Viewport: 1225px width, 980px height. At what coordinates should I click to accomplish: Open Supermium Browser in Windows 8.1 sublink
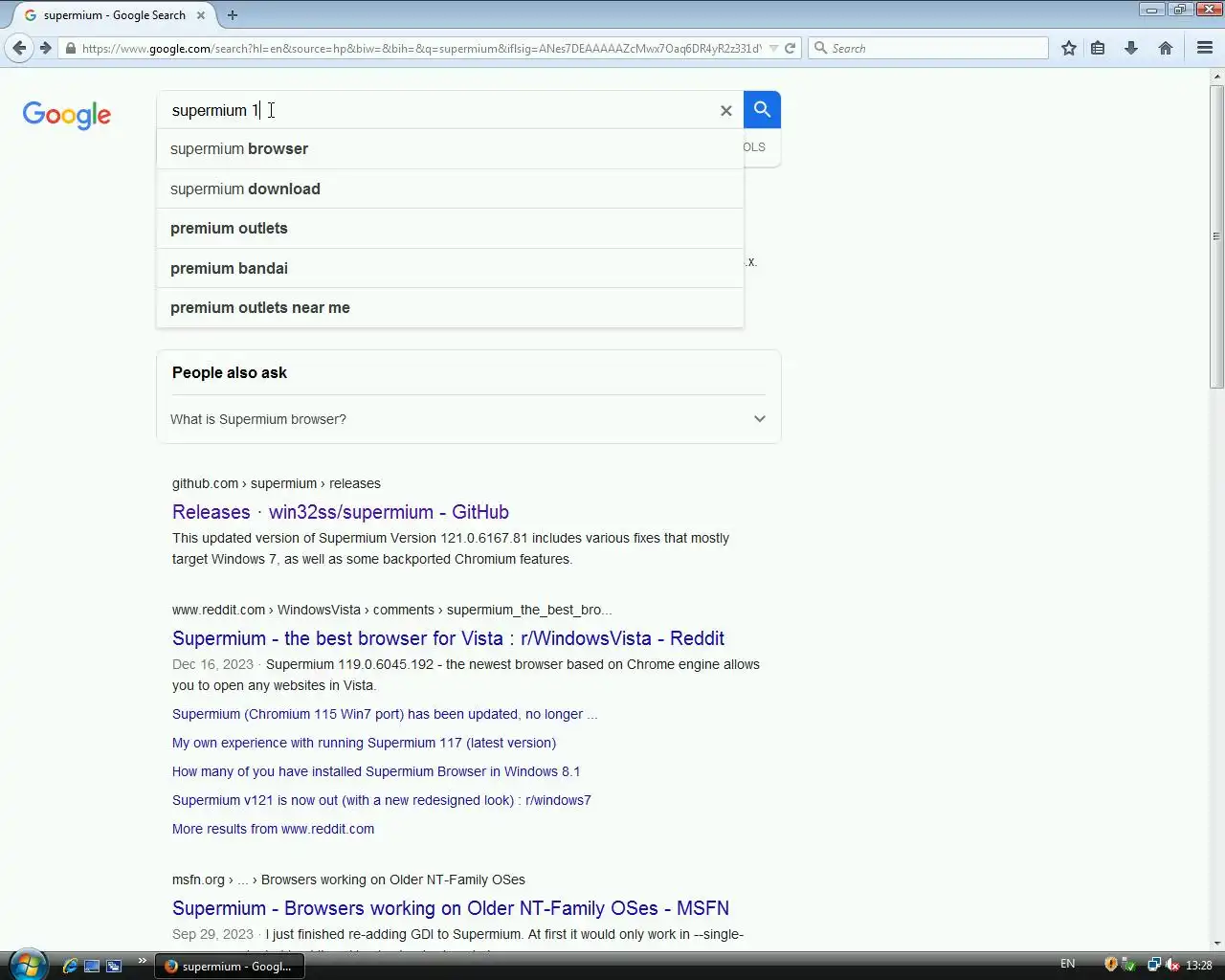click(376, 771)
